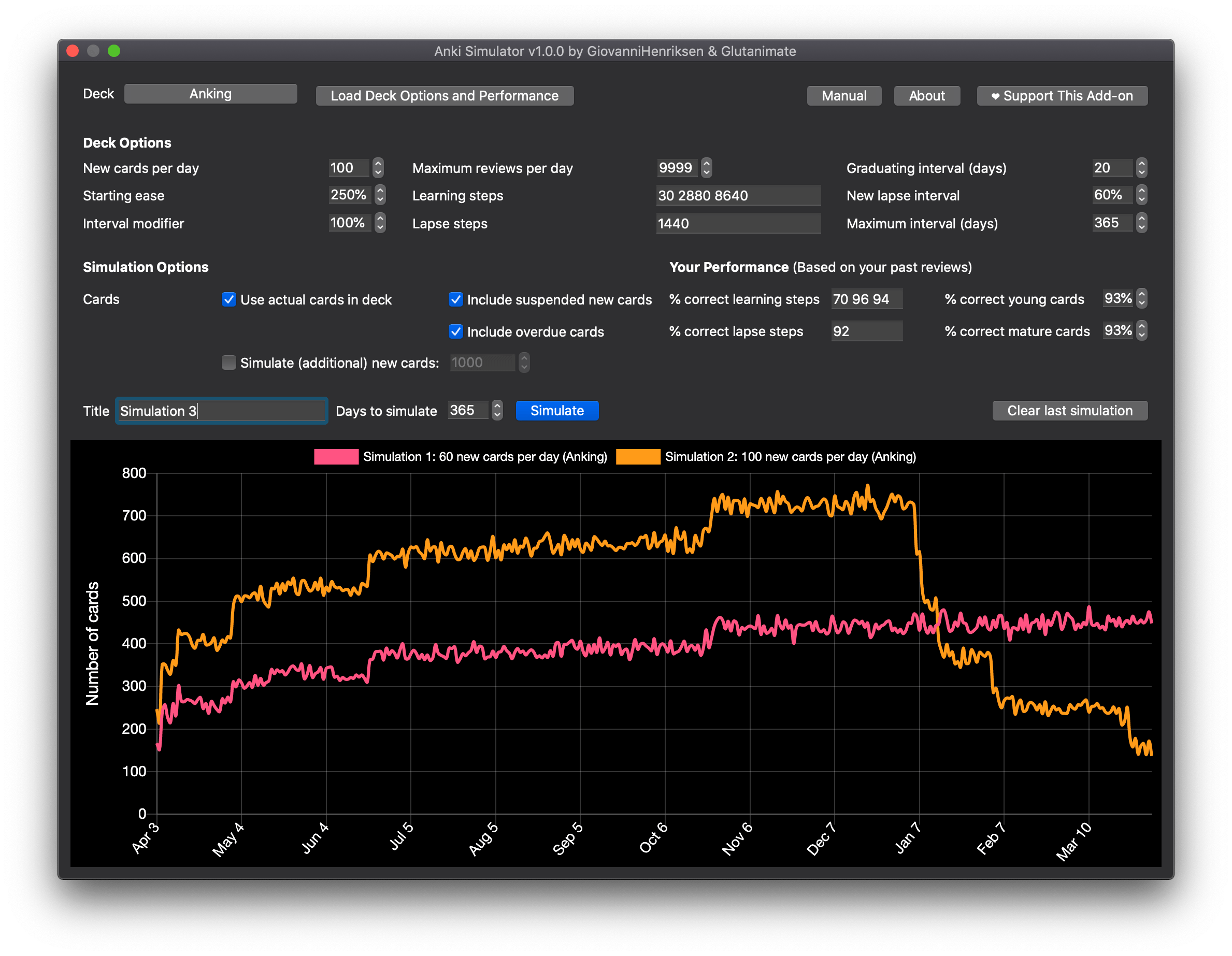Open the Manual button
Screen dimensions: 1232x956
click(844, 96)
